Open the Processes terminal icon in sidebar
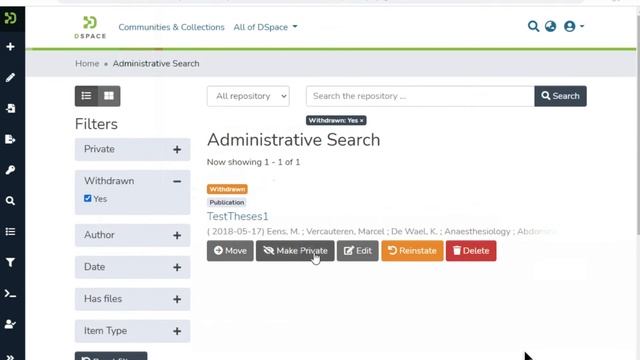This screenshot has height=360, width=640. tap(10, 293)
